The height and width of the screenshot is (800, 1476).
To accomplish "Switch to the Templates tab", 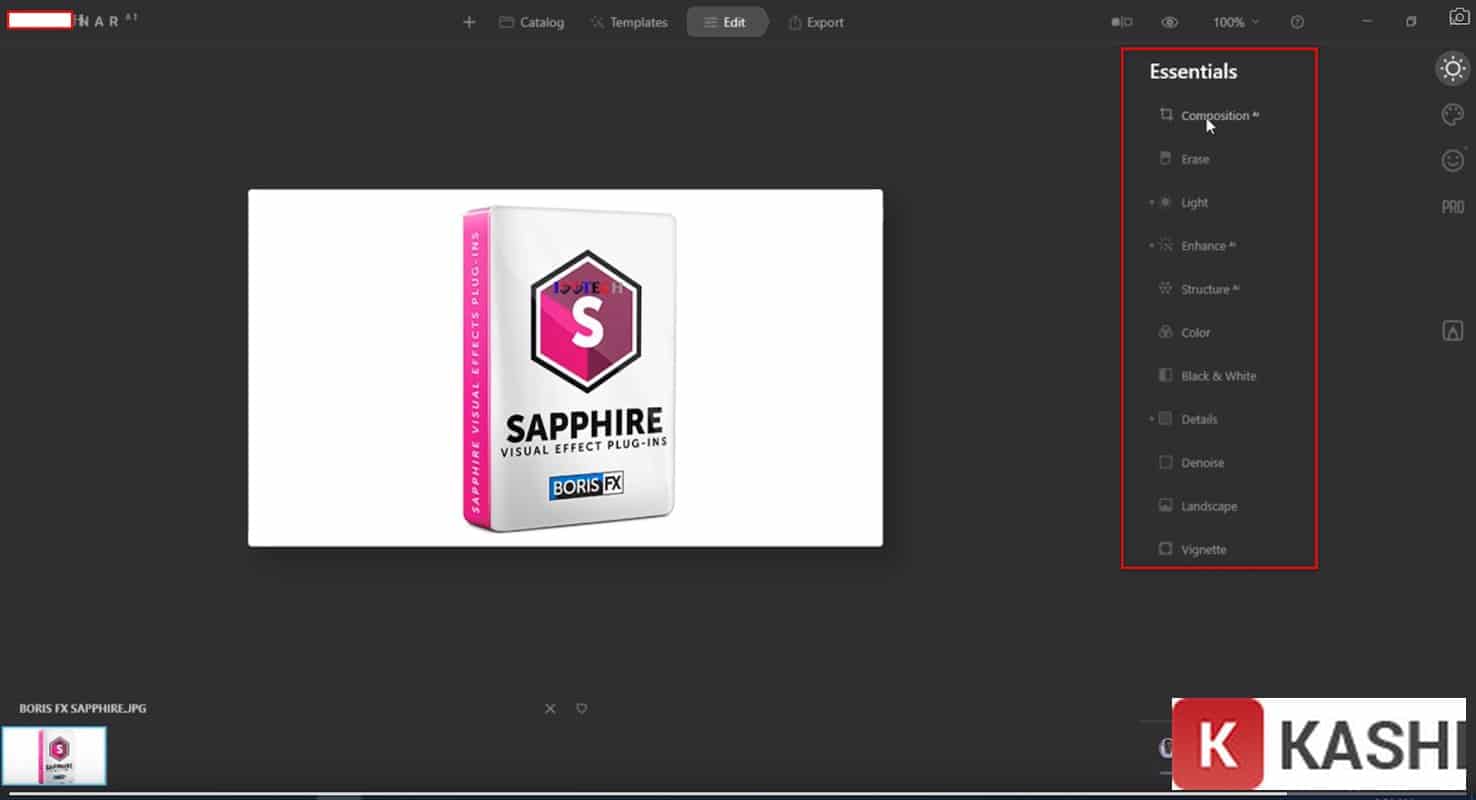I will click(x=629, y=22).
